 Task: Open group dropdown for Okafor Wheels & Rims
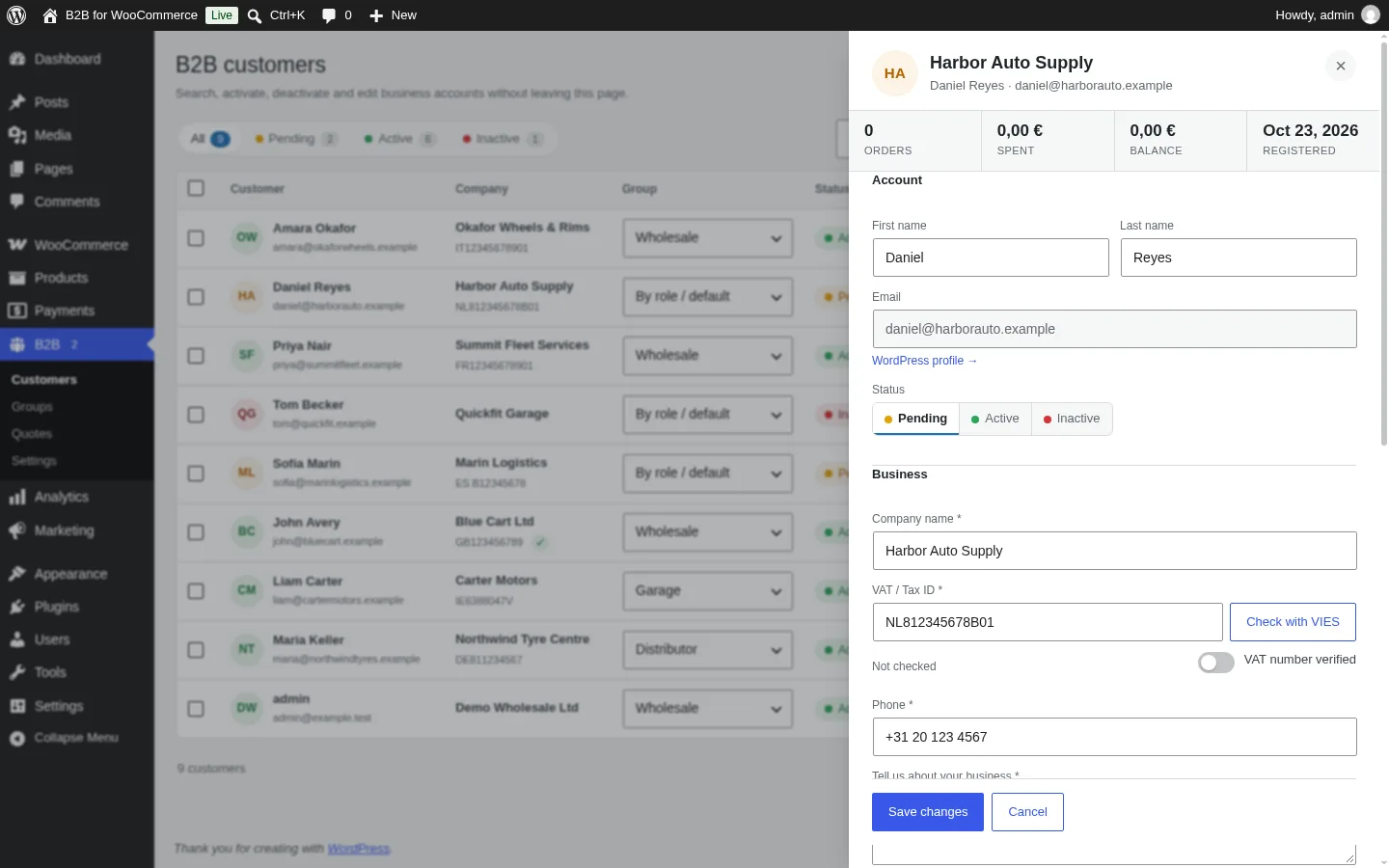click(x=708, y=238)
